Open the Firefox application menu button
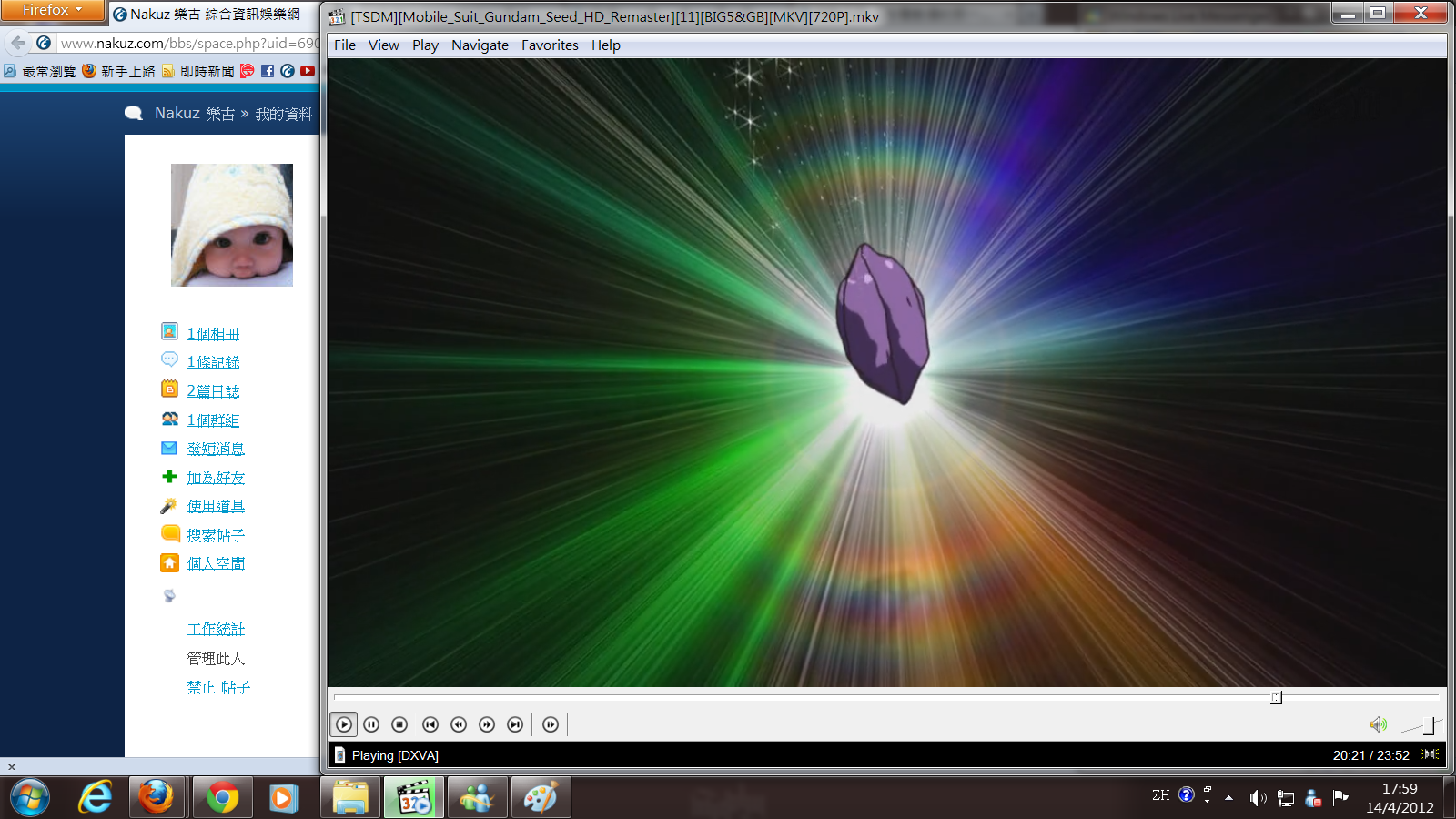Image resolution: width=1456 pixels, height=819 pixels. [53, 10]
